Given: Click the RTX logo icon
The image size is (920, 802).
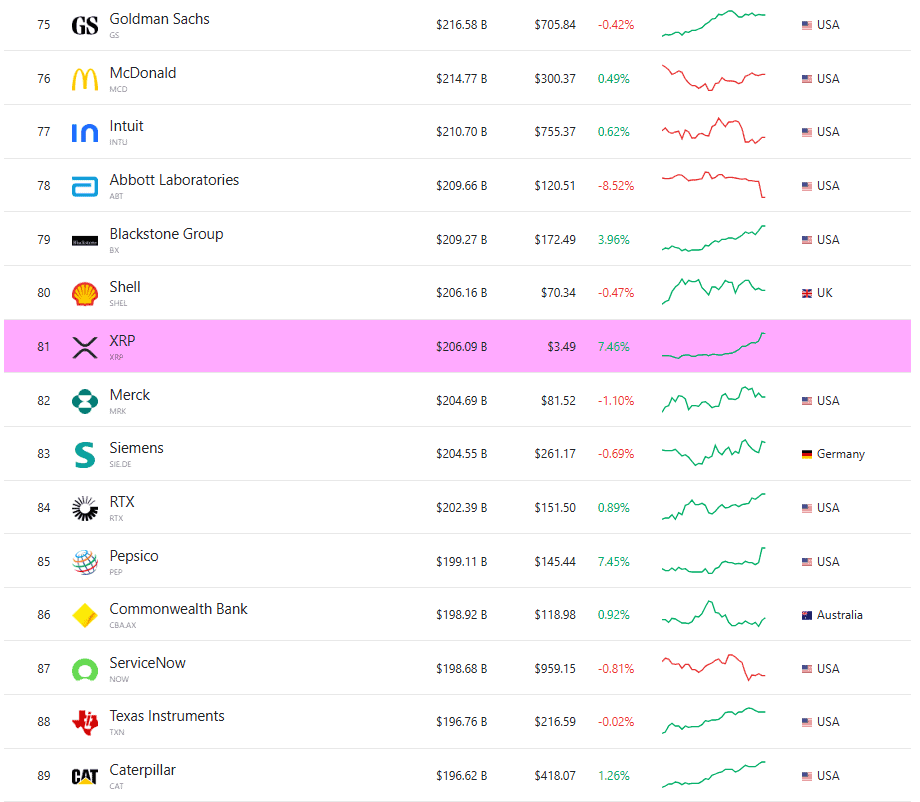Looking at the screenshot, I should click(x=84, y=507).
